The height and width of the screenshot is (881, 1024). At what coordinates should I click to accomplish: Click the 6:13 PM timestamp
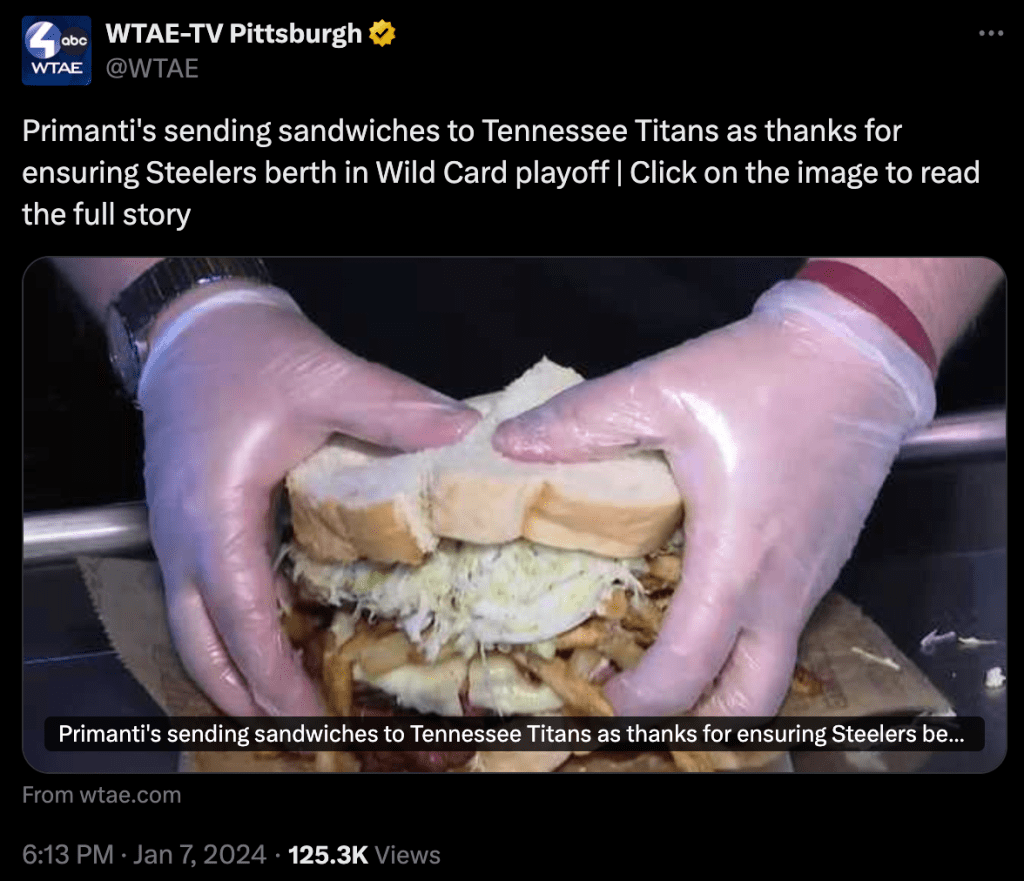pyautogui.click(x=68, y=855)
